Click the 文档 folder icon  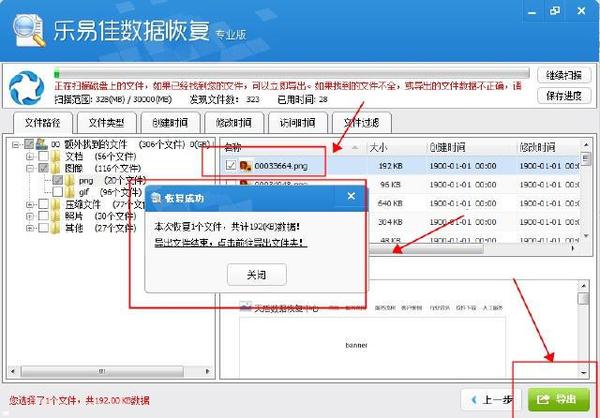pos(56,156)
